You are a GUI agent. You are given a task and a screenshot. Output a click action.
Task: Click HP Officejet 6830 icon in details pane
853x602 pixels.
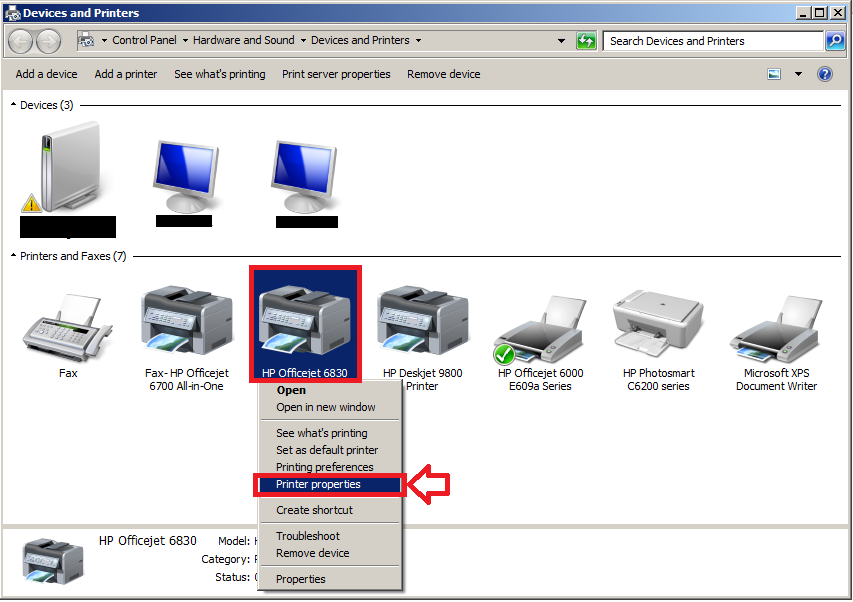pos(53,561)
